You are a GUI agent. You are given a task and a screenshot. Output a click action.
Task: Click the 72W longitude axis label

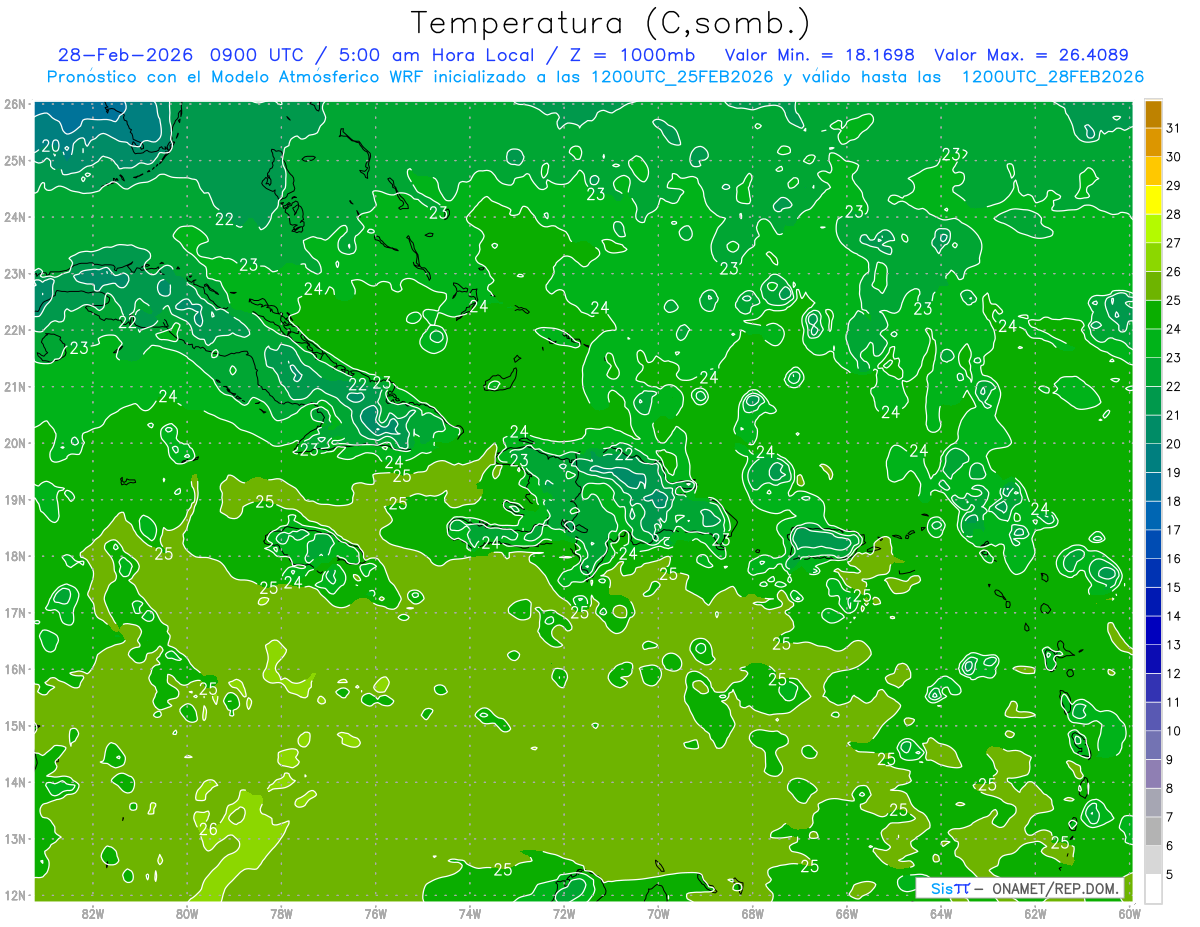564,913
